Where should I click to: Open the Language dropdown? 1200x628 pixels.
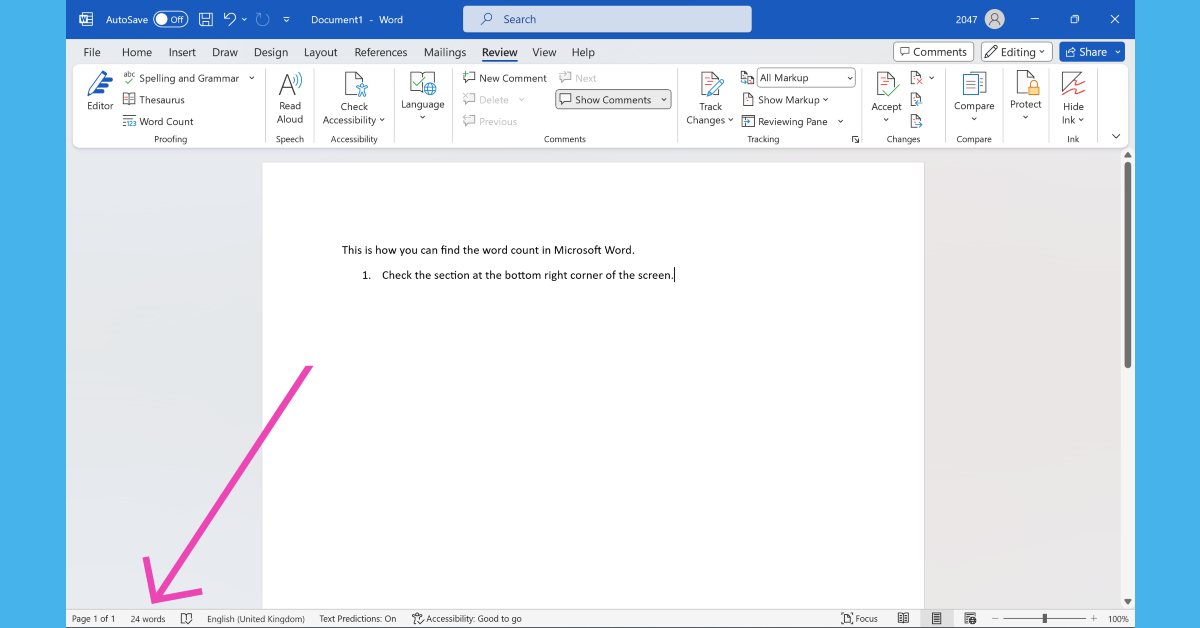[x=422, y=96]
